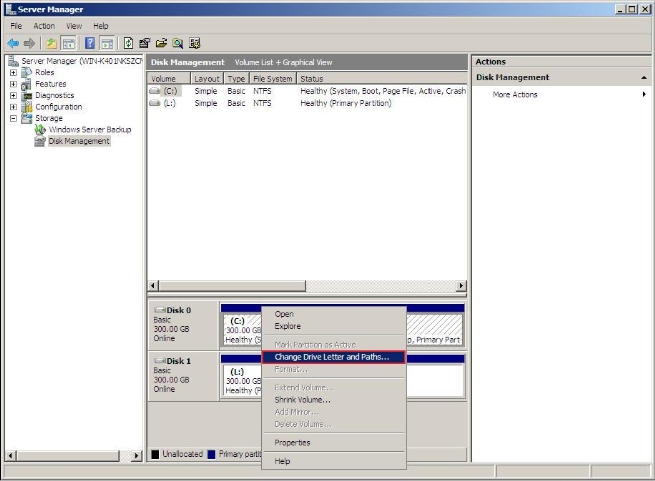655x481 pixels.
Task: Open the View menu
Action: click(x=74, y=26)
